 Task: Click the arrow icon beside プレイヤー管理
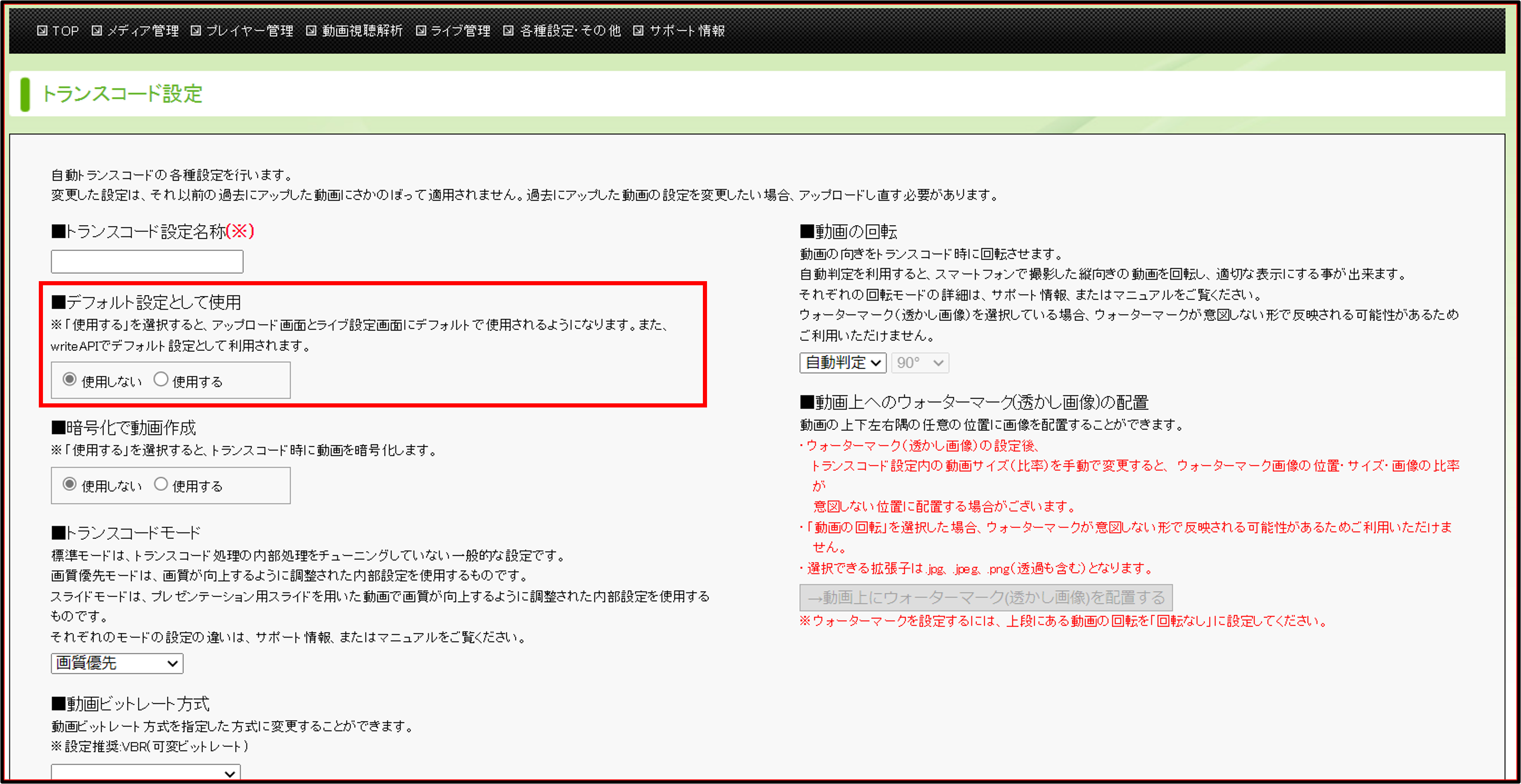pyautogui.click(x=196, y=31)
